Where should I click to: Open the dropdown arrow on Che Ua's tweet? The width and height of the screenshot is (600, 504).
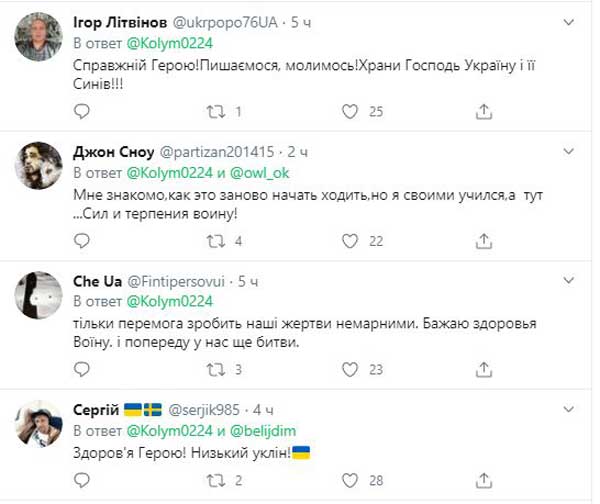click(568, 280)
